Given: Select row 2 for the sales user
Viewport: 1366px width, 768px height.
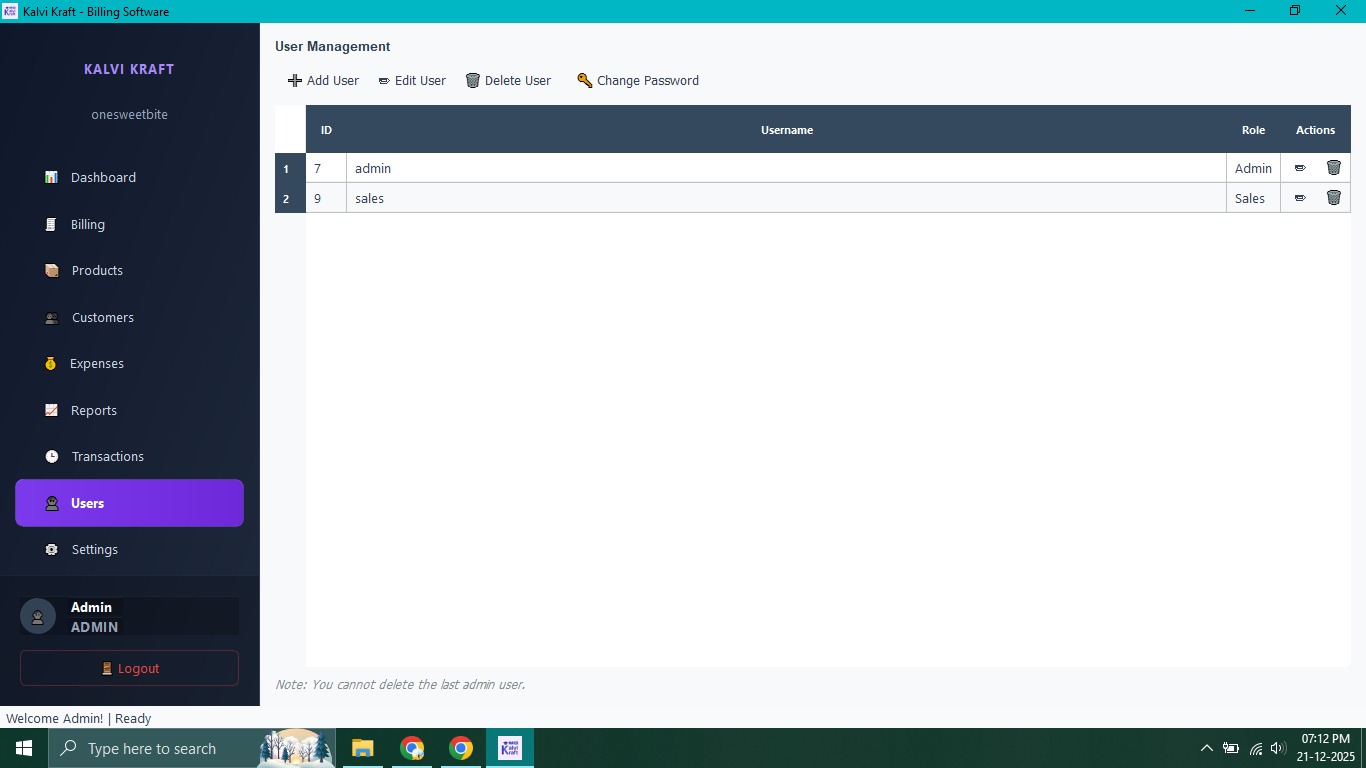Looking at the screenshot, I should click(287, 198).
